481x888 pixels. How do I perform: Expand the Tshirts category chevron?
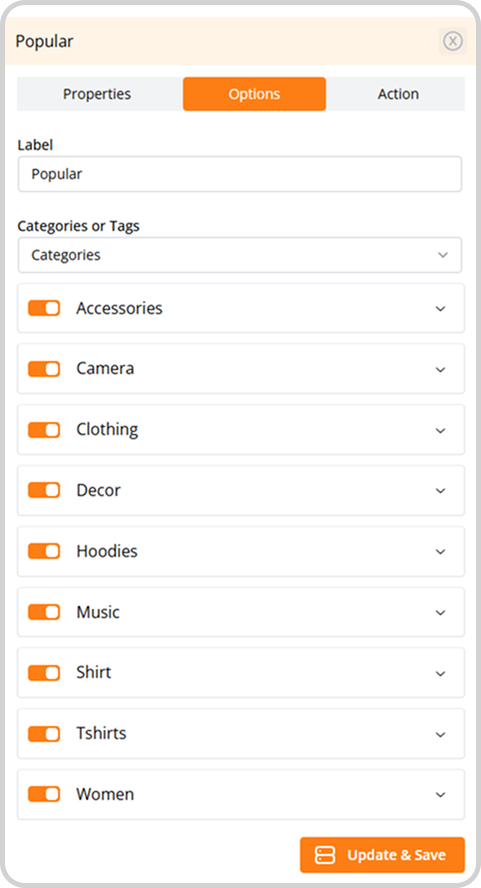click(x=440, y=735)
